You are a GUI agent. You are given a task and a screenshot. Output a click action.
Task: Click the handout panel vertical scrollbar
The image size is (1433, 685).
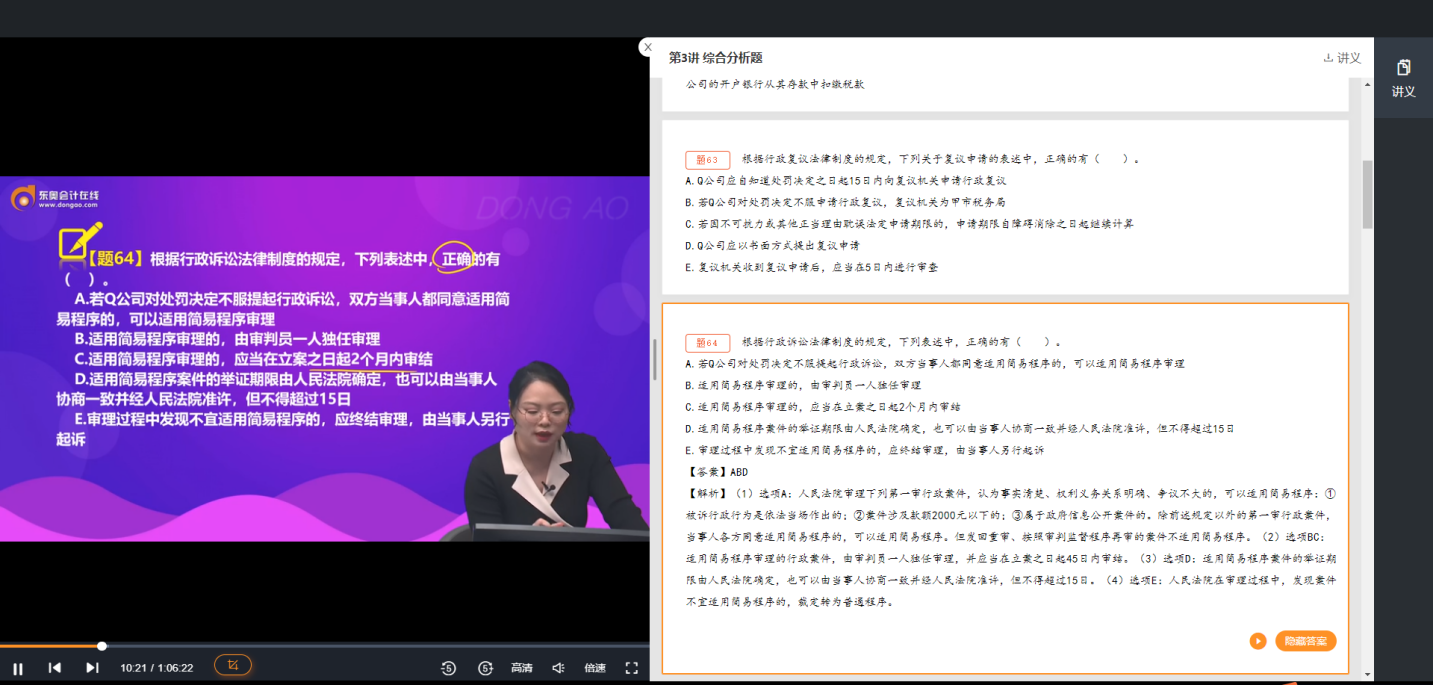(1367, 195)
